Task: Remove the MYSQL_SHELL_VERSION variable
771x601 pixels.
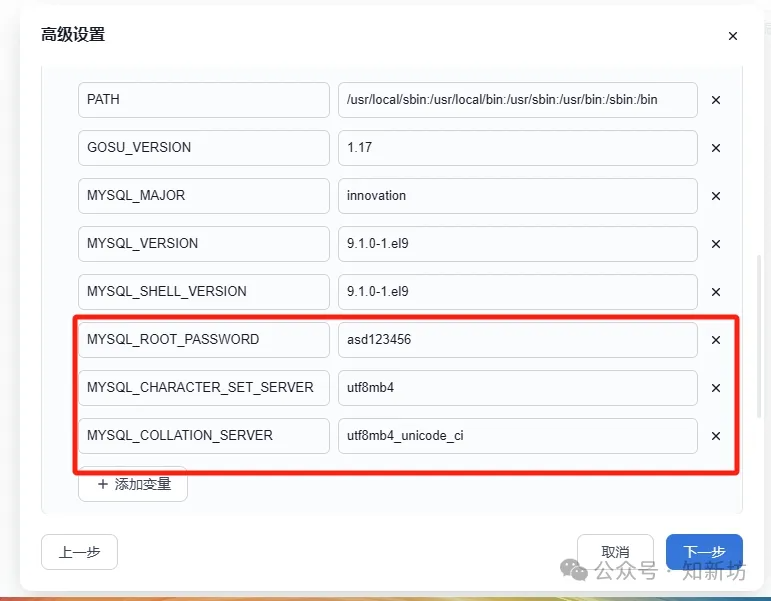Action: [x=715, y=292]
